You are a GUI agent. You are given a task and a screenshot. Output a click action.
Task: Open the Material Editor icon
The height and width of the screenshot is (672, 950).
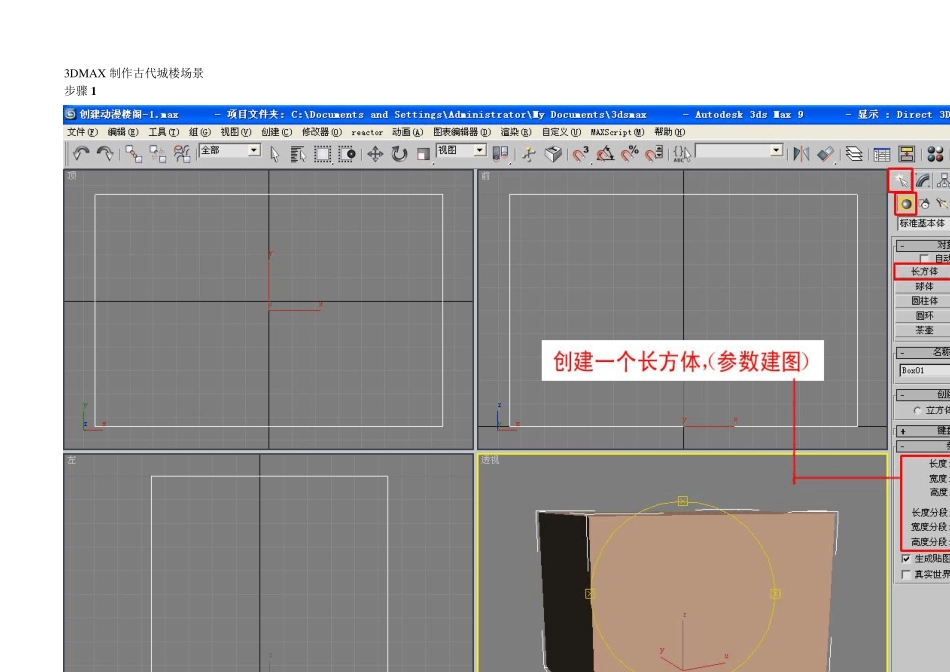tap(935, 153)
